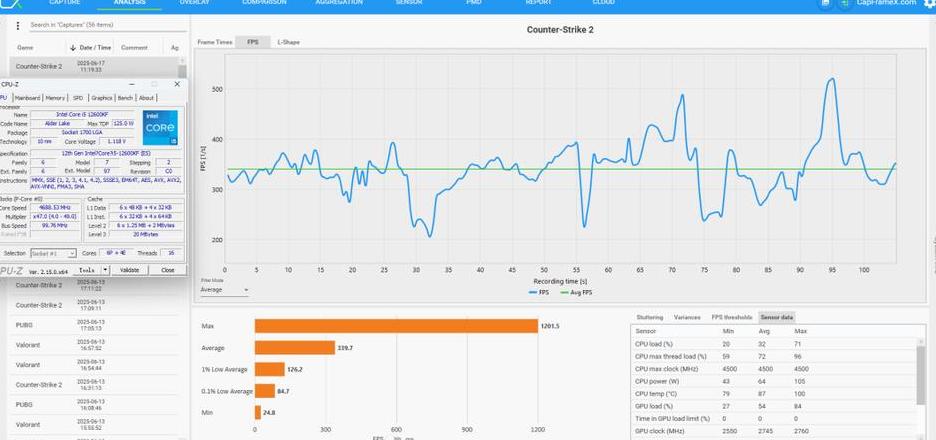Switch to the ANALYSIS tab
The image size is (936, 440).
130,3
